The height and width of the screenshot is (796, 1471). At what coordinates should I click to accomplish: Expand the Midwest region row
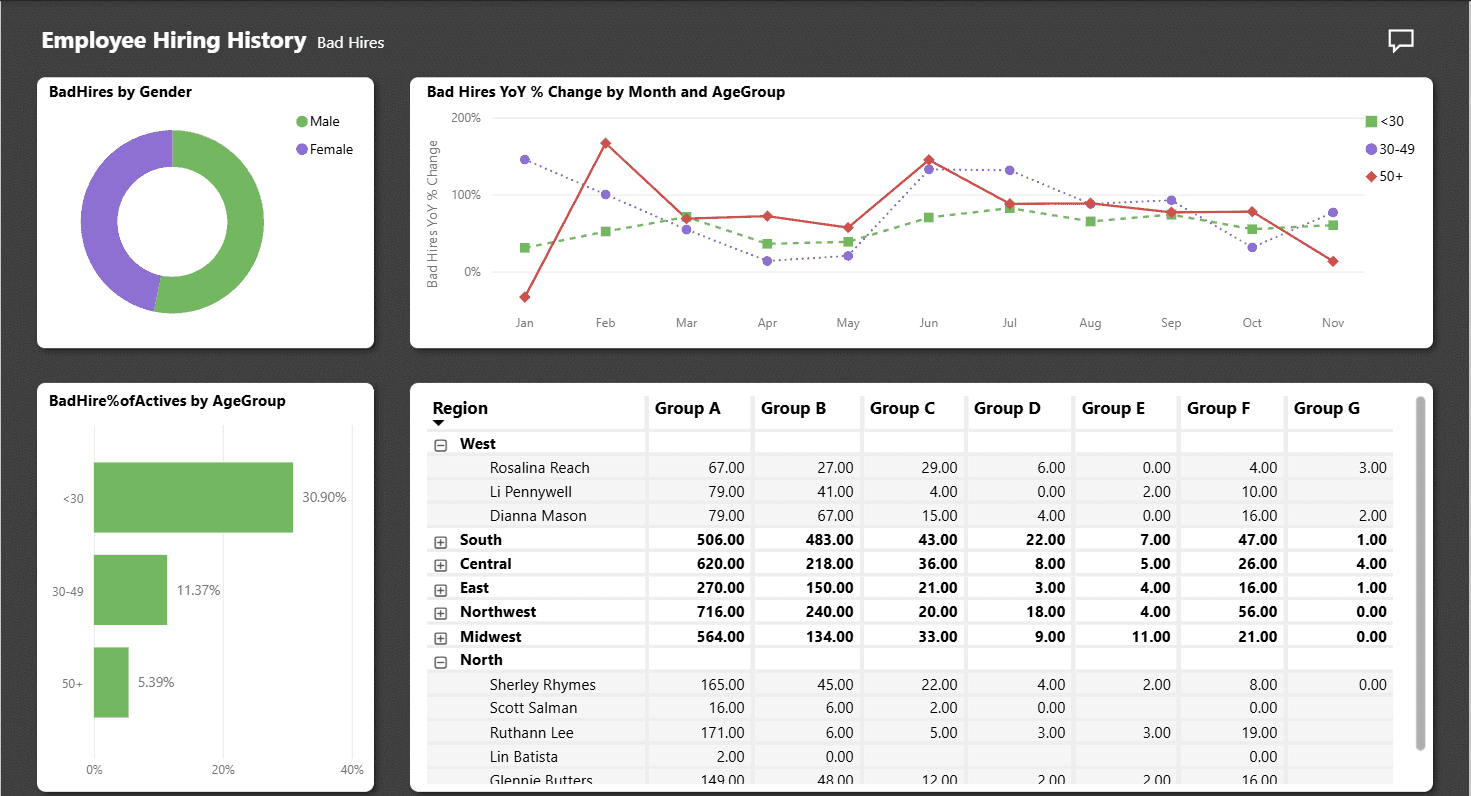coord(440,638)
